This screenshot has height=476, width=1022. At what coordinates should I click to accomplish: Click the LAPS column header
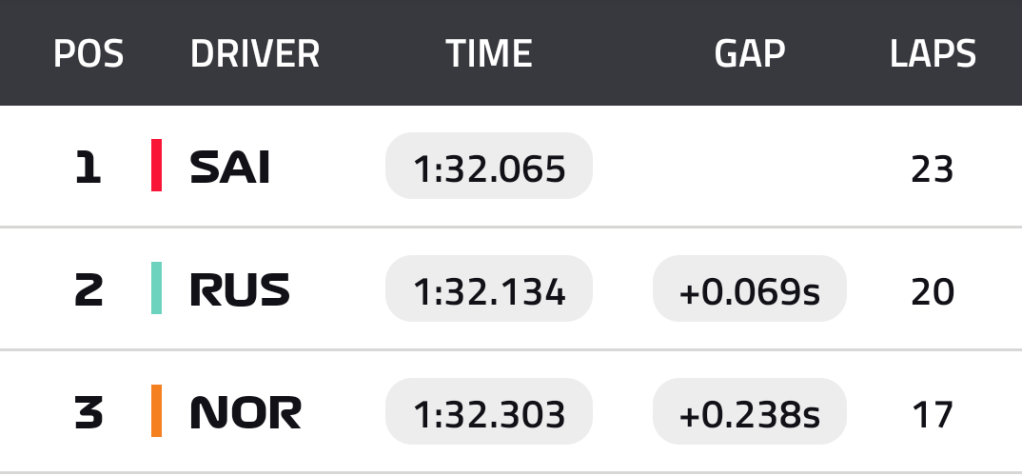click(932, 54)
